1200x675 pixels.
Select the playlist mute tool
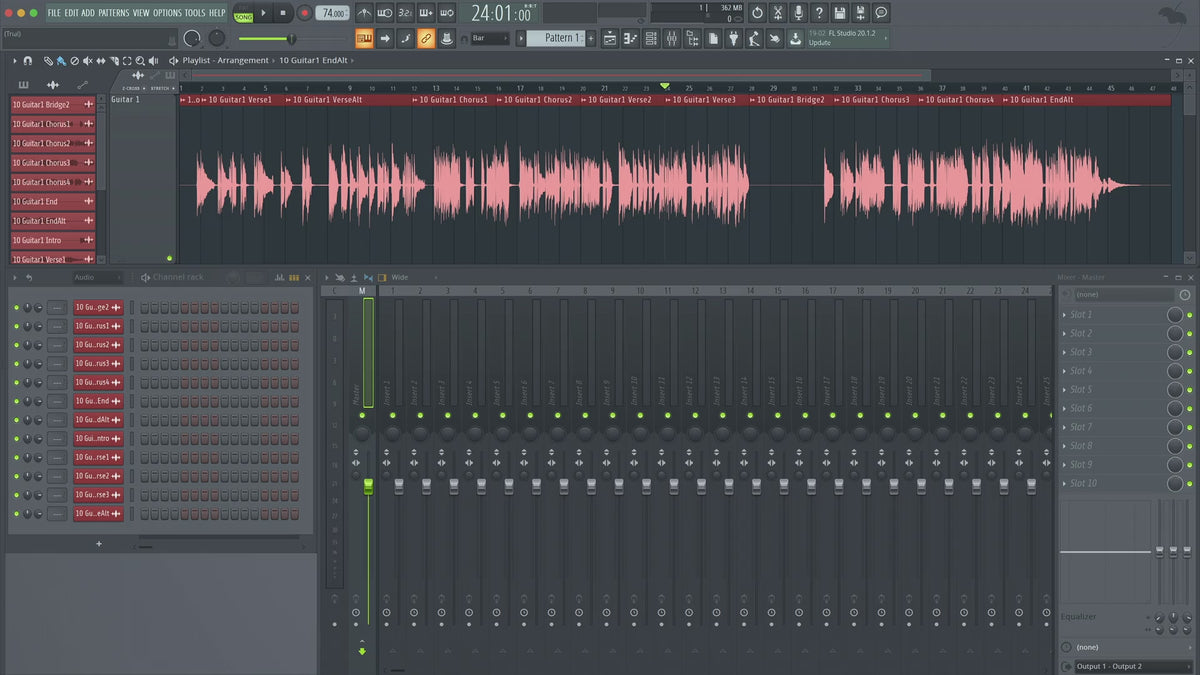click(87, 61)
